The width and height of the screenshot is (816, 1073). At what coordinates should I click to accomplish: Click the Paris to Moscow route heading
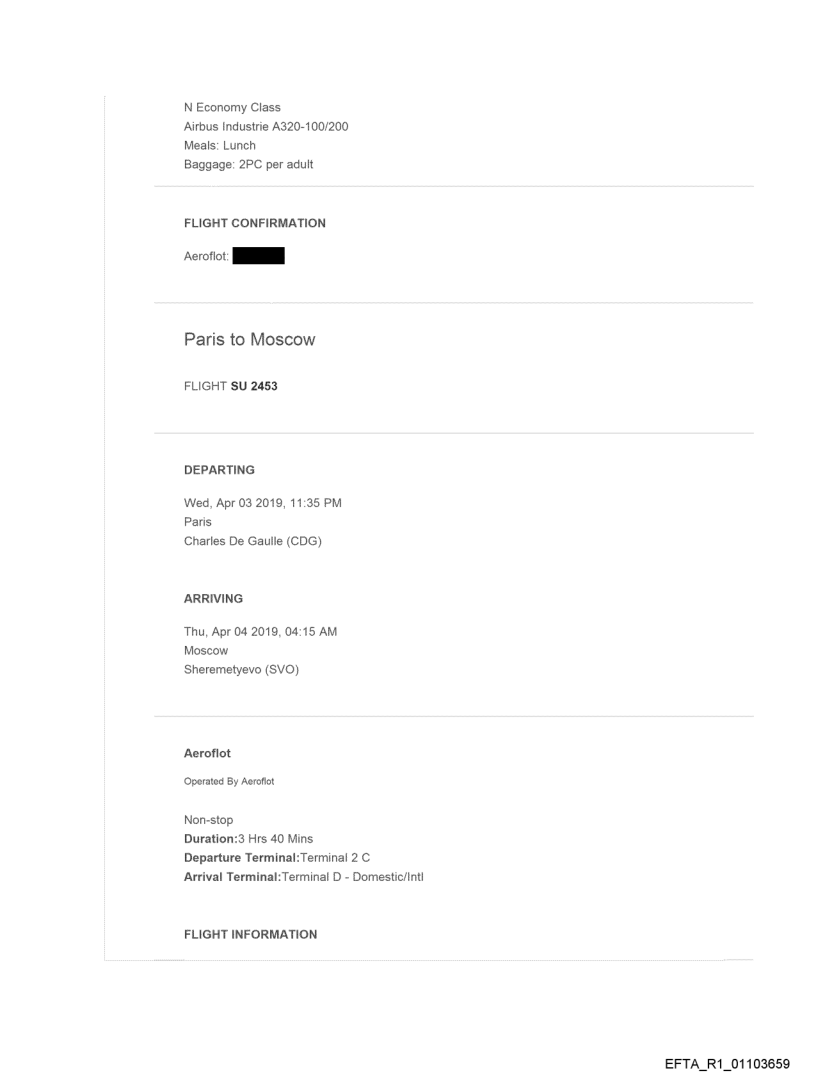pos(249,340)
